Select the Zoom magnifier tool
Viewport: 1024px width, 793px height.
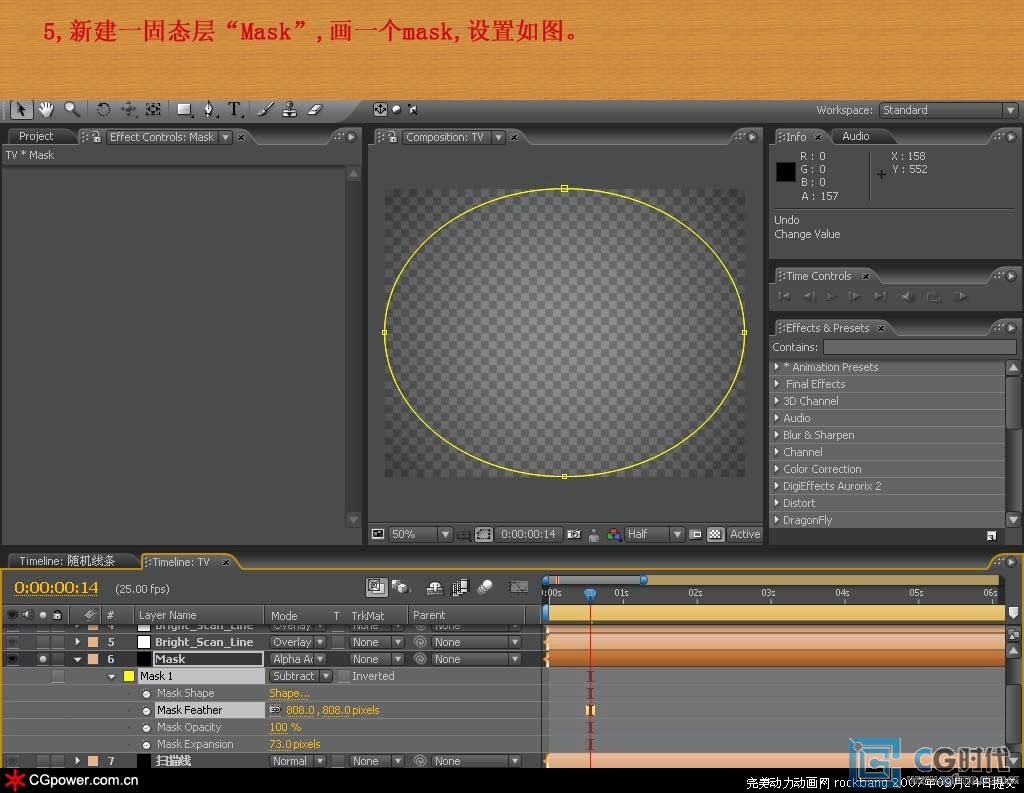click(72, 110)
